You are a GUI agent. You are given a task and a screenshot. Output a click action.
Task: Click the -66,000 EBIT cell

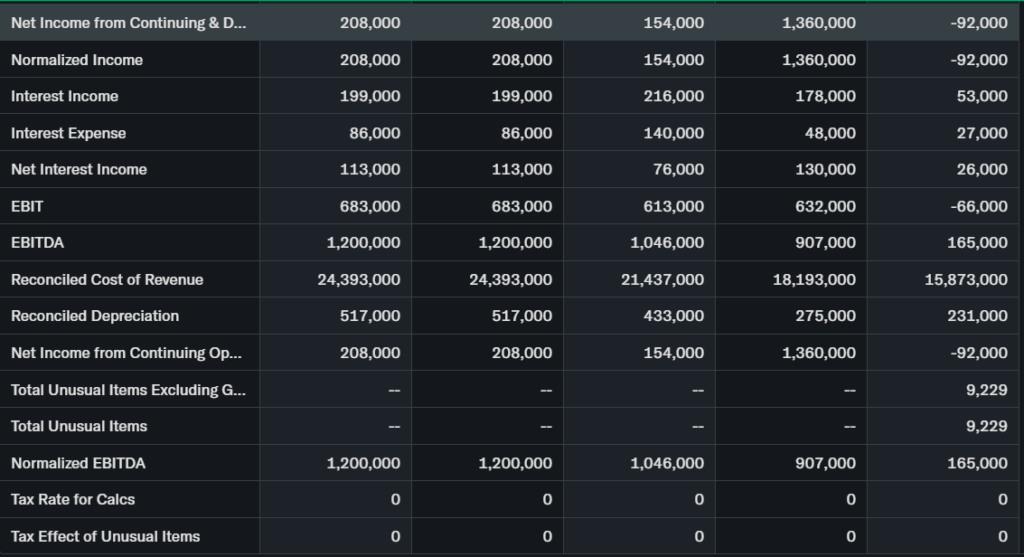click(976, 206)
